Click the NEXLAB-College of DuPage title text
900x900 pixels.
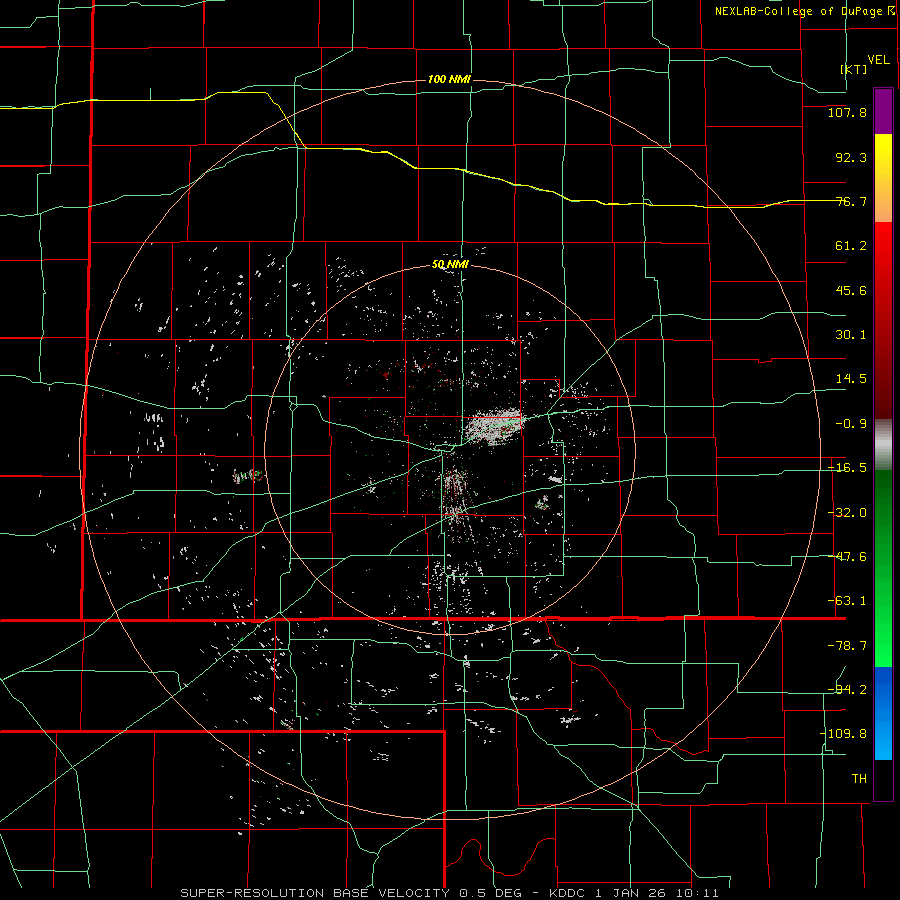point(805,11)
